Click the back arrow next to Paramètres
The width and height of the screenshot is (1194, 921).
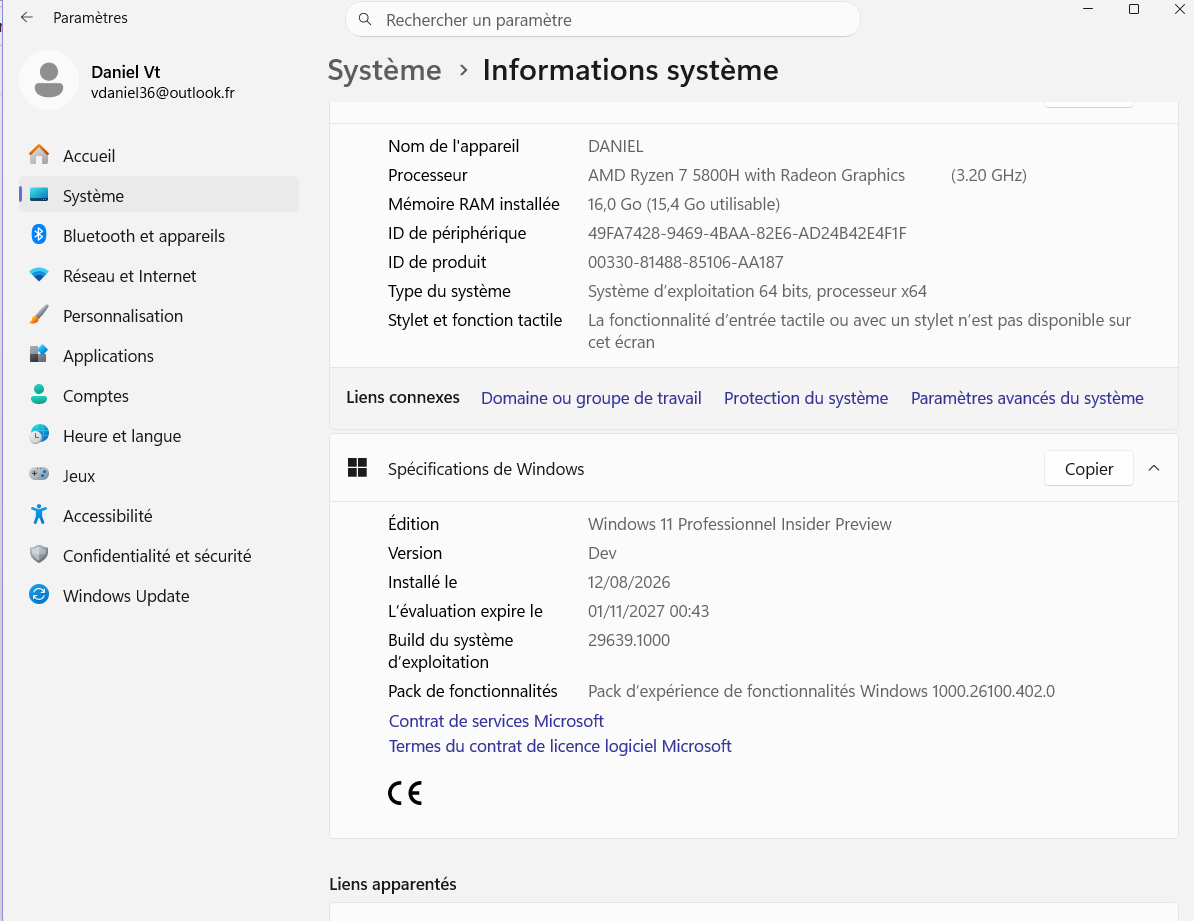pyautogui.click(x=27, y=18)
